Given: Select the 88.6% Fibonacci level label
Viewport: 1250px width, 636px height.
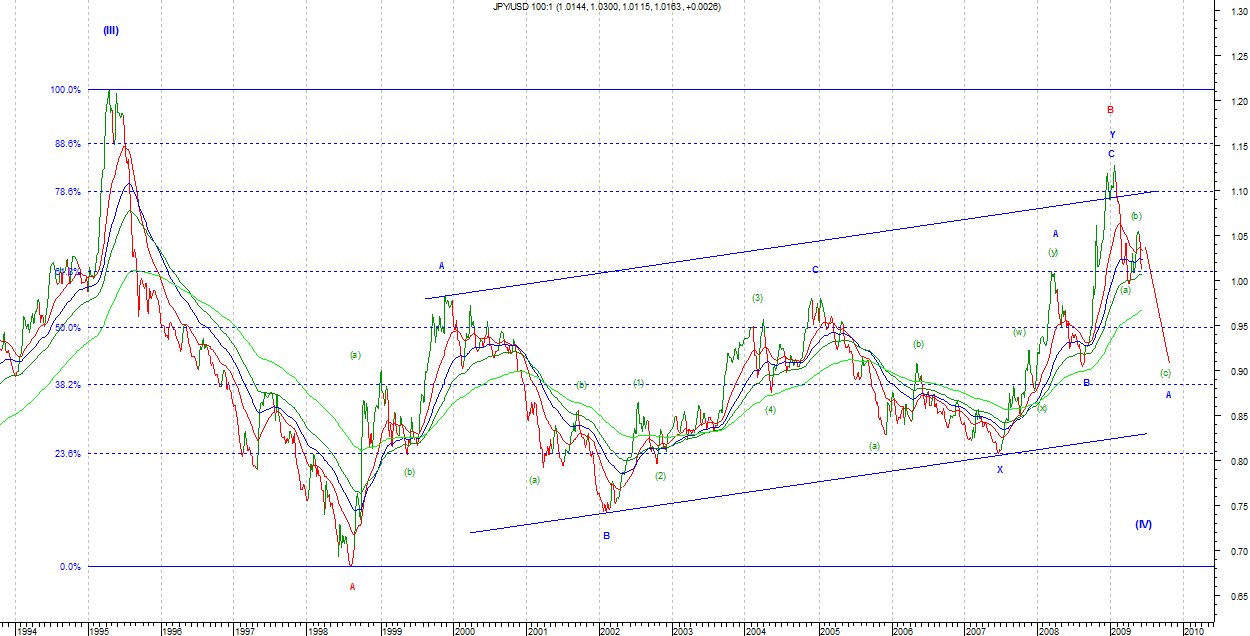Looking at the screenshot, I should [x=66, y=143].
